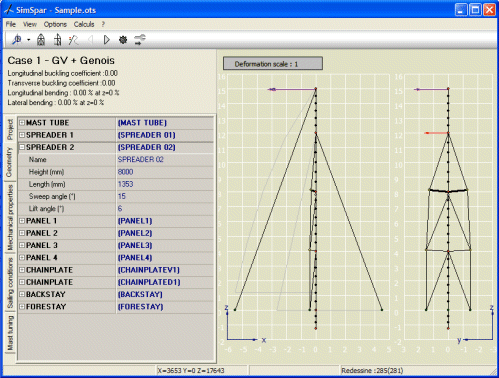Click the boat top-view toolbar icon
This screenshot has height=378, width=499.
[x=41, y=40]
